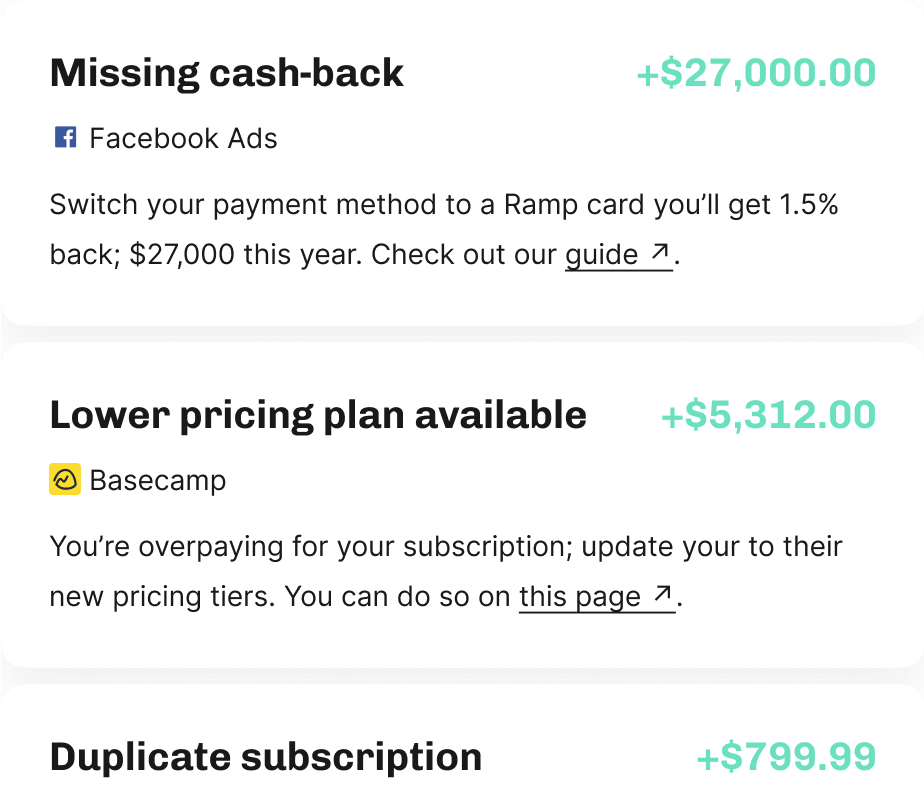
Task: Select the Duplicate subscription heading
Action: pos(266,757)
